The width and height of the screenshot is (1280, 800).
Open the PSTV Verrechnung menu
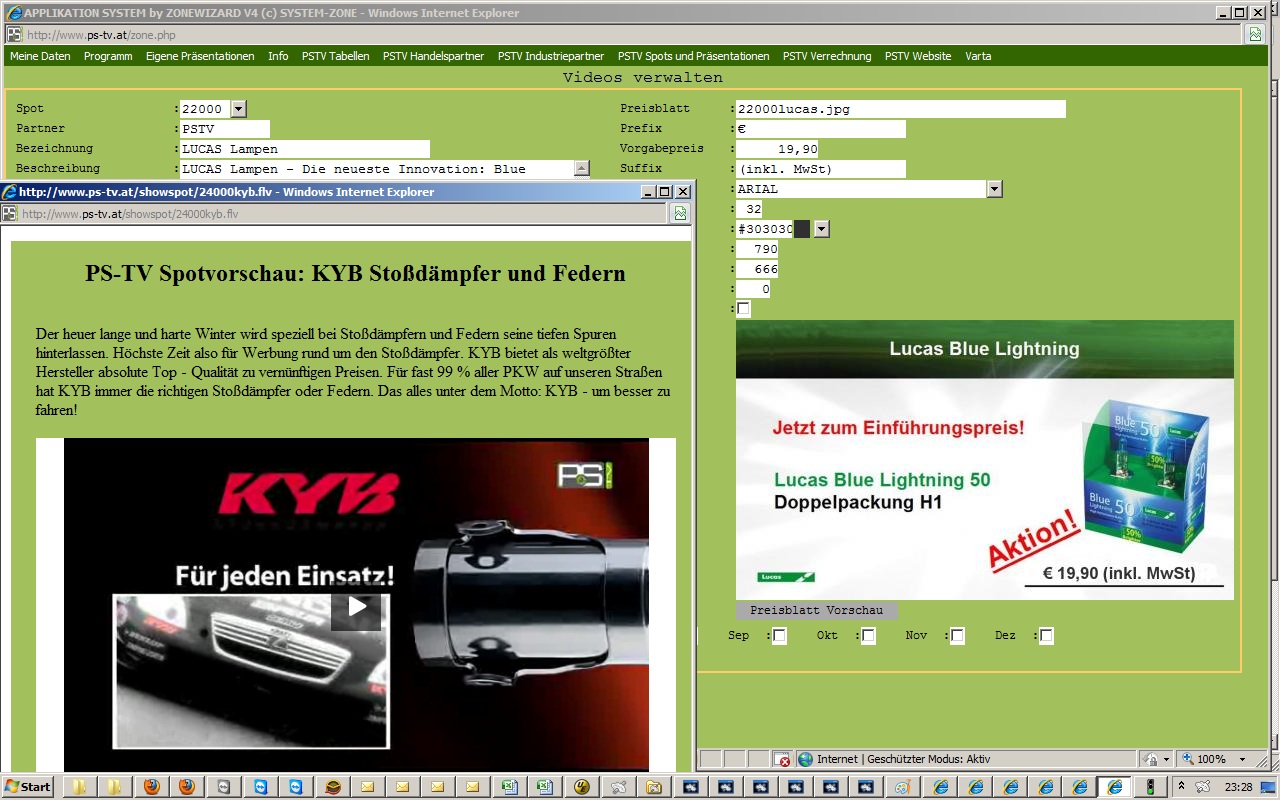pos(827,56)
